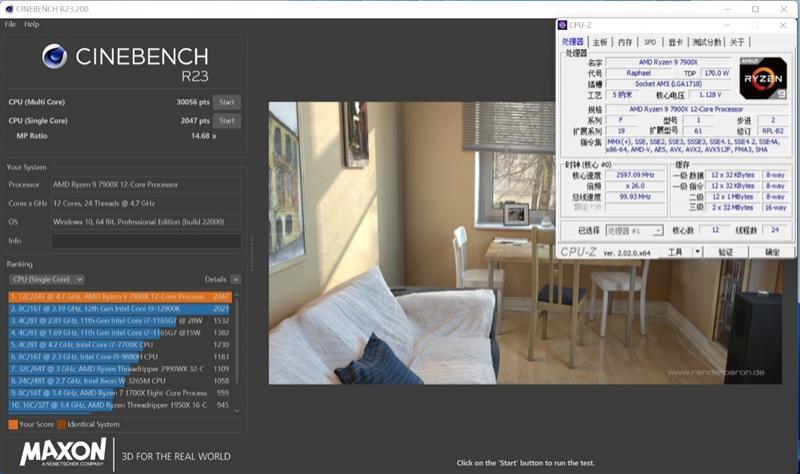This screenshot has width=800, height=474.
Task: Switch to the SPD tab in CPU-Z
Action: pos(650,42)
